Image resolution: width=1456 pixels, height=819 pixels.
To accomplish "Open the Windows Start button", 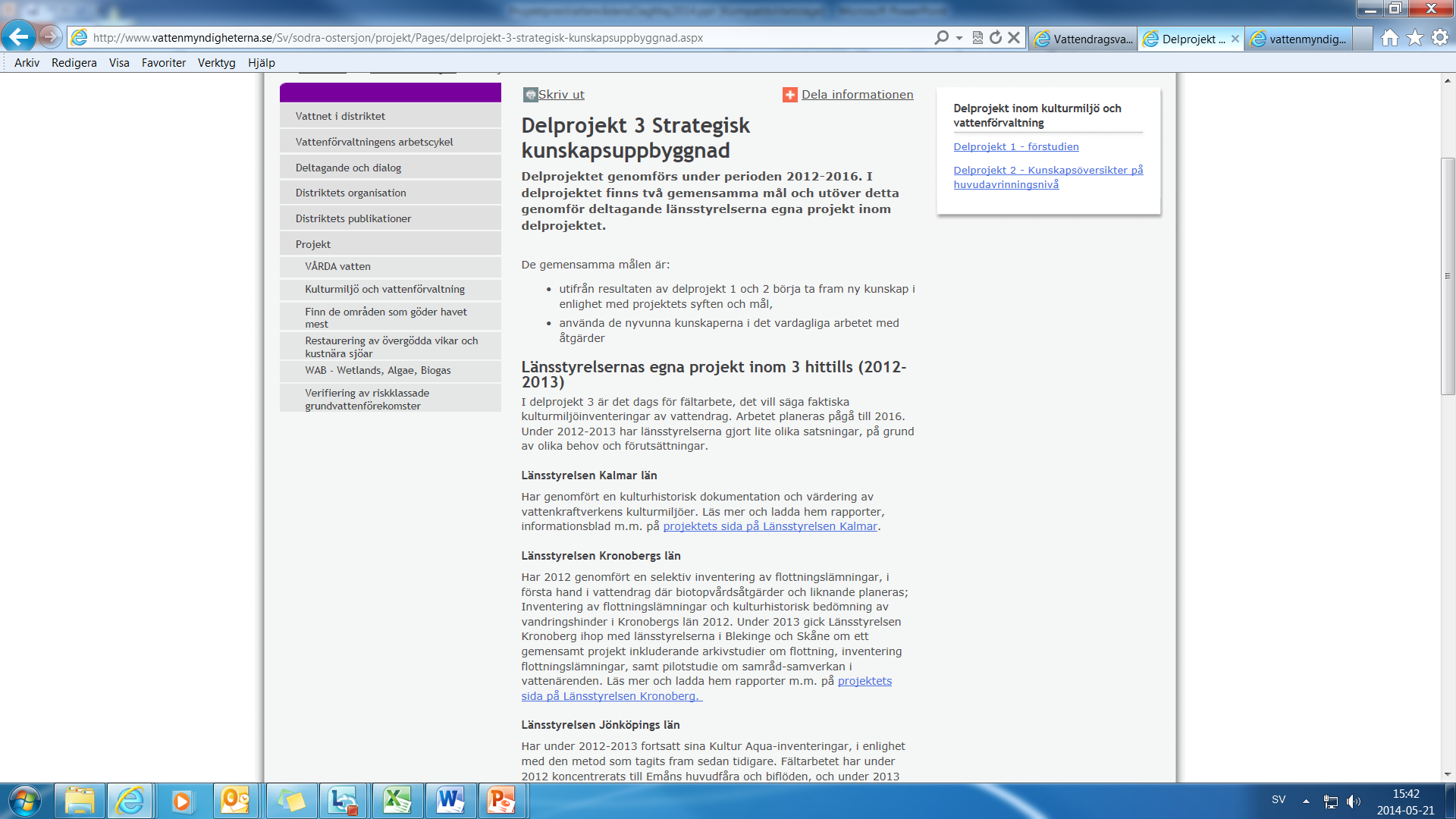I will point(25,801).
